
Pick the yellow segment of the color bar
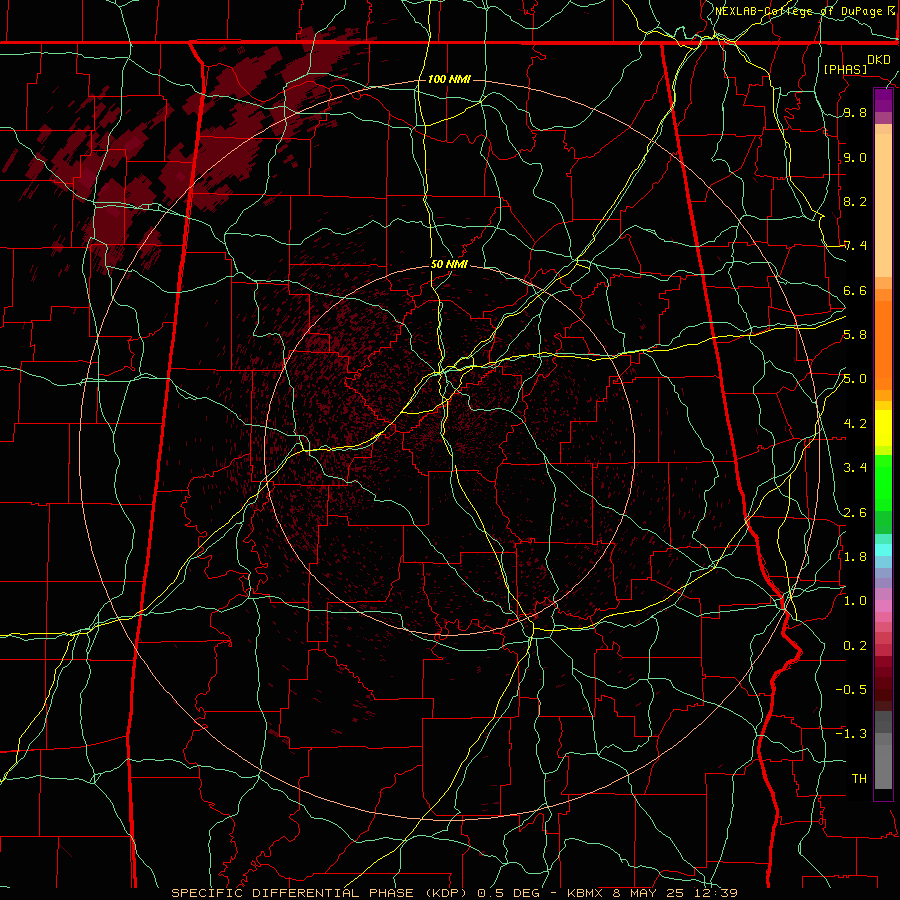883,428
